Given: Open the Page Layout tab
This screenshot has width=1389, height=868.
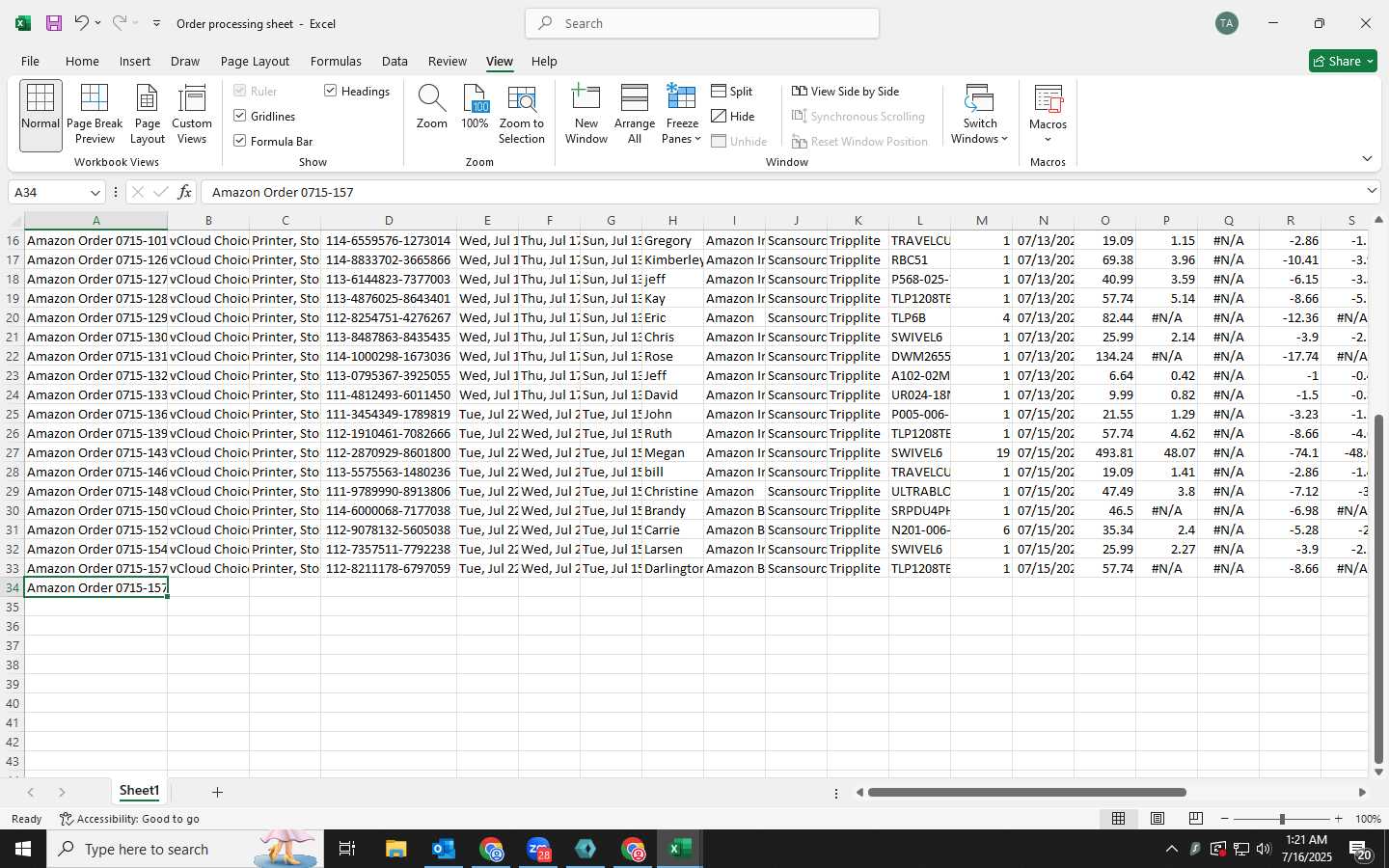Looking at the screenshot, I should [x=255, y=61].
